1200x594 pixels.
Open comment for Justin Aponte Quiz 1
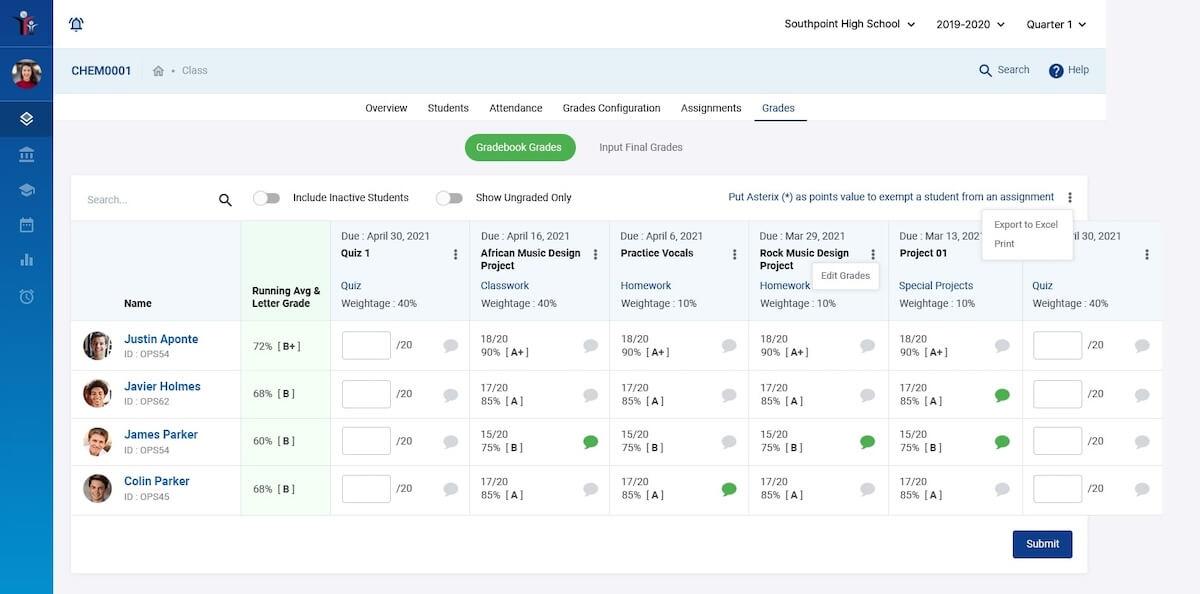coord(450,346)
